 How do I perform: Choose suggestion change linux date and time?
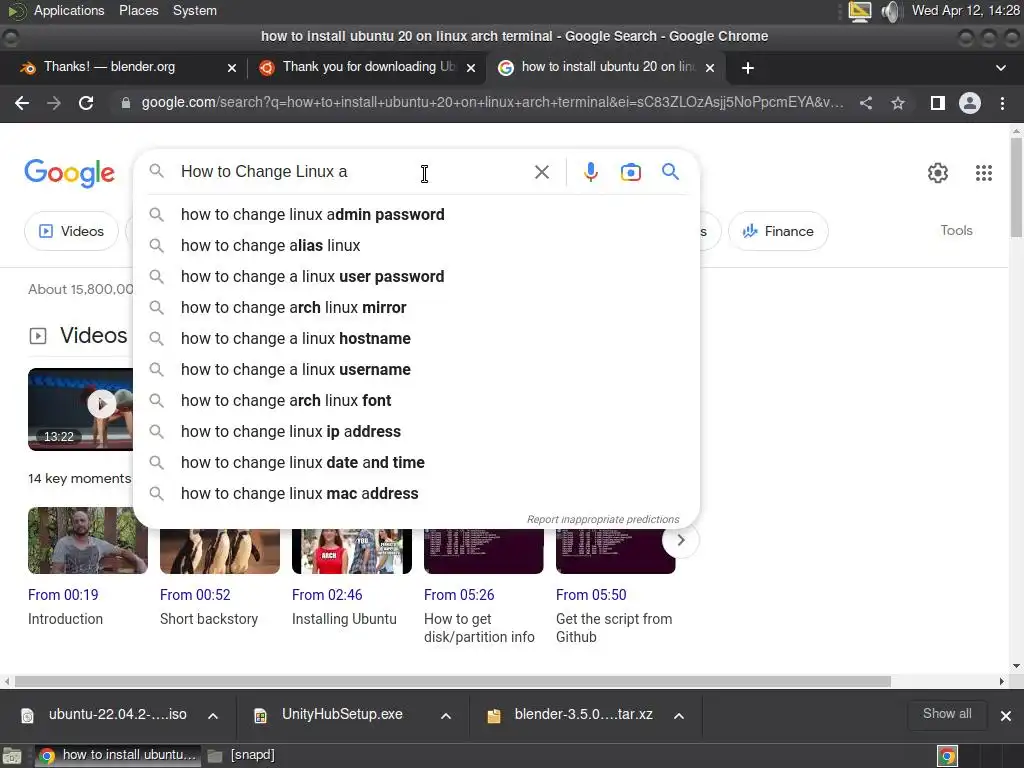(x=416, y=463)
